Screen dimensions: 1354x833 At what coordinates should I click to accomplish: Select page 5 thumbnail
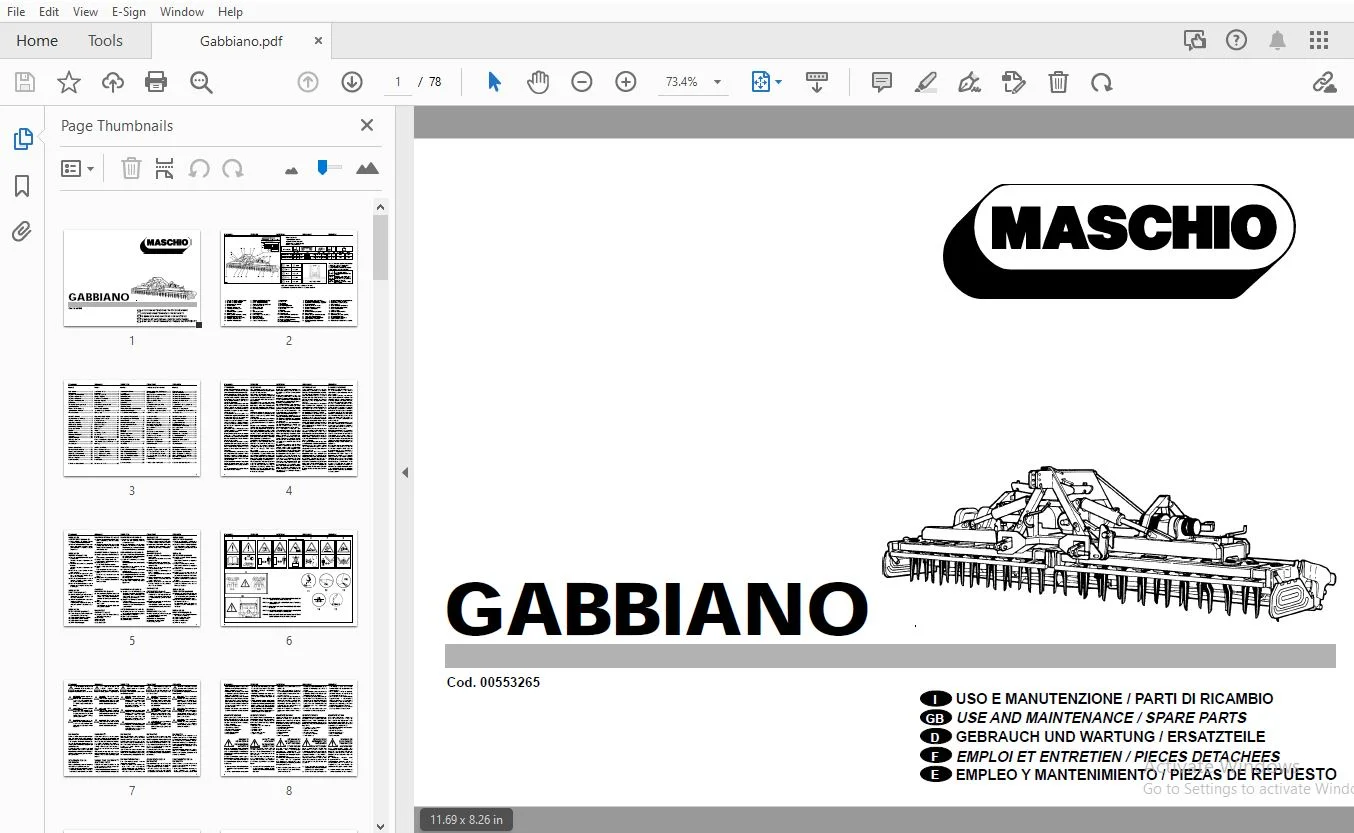pyautogui.click(x=132, y=578)
